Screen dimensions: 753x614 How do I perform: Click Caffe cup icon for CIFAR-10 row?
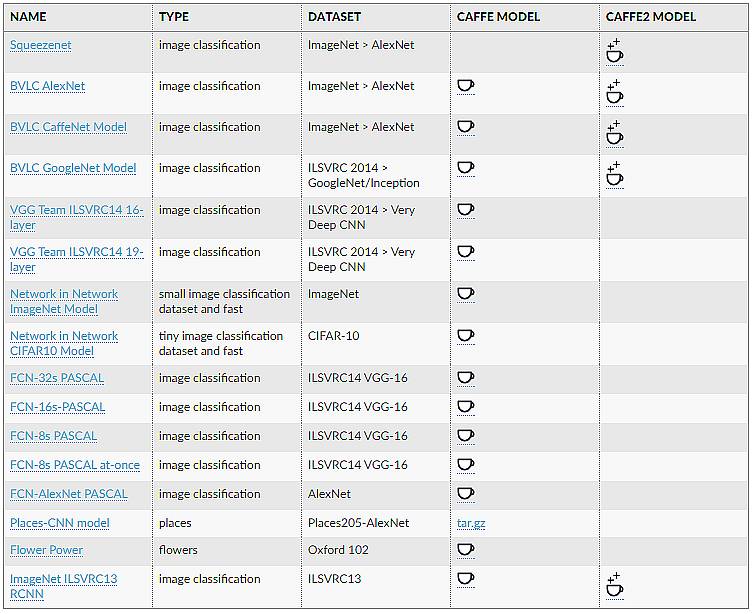point(466,336)
